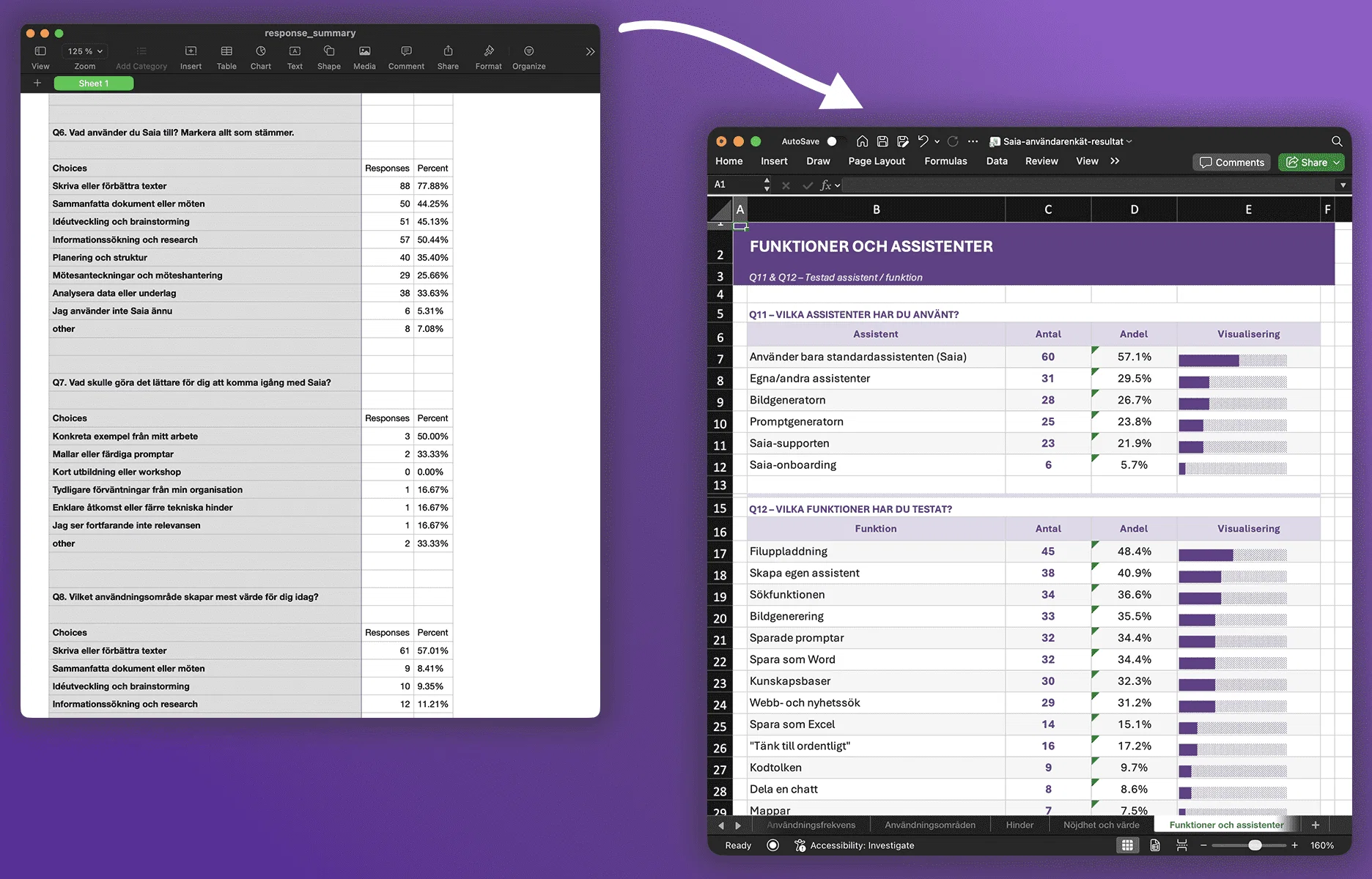Open the View ribbon tab in Excel
Screen dimensions: 1372x879
1087,161
